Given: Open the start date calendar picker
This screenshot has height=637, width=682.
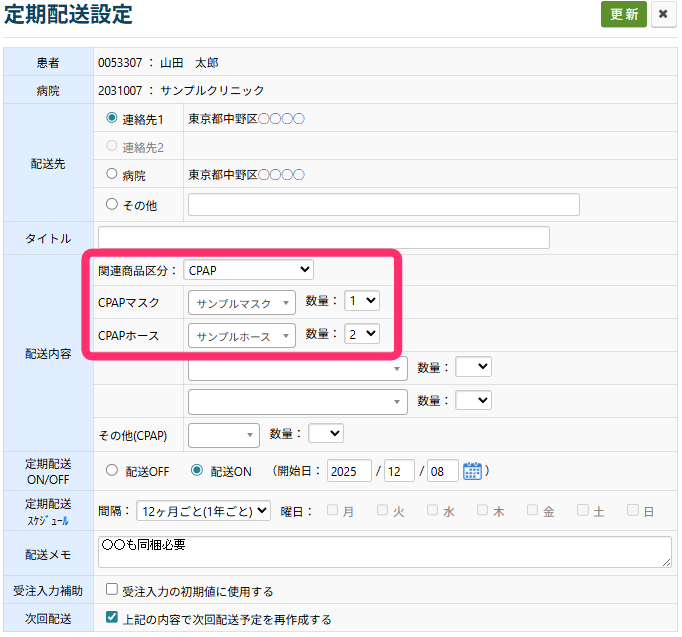Looking at the screenshot, I should [473, 471].
